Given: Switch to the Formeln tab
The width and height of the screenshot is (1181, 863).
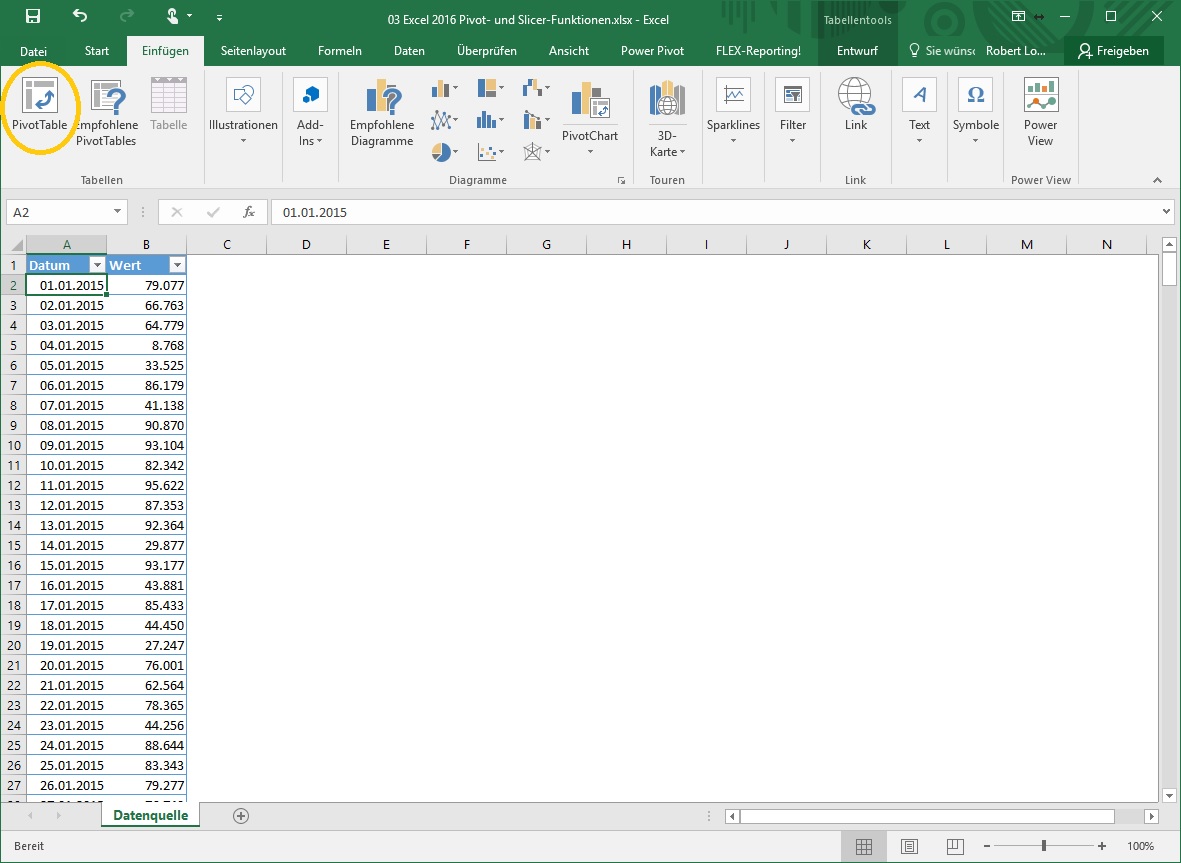Looking at the screenshot, I should pyautogui.click(x=339, y=51).
